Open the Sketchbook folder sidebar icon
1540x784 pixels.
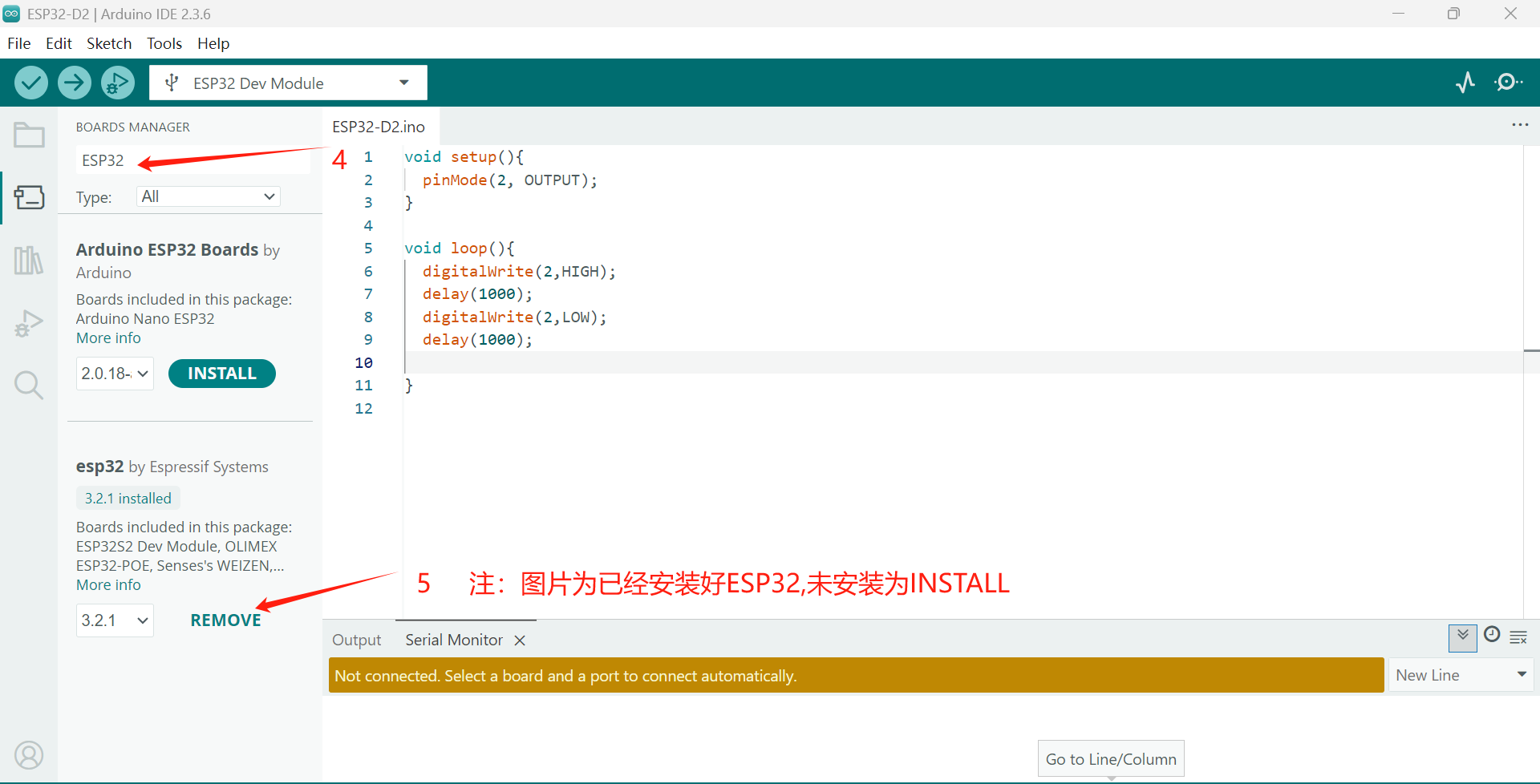[x=29, y=135]
